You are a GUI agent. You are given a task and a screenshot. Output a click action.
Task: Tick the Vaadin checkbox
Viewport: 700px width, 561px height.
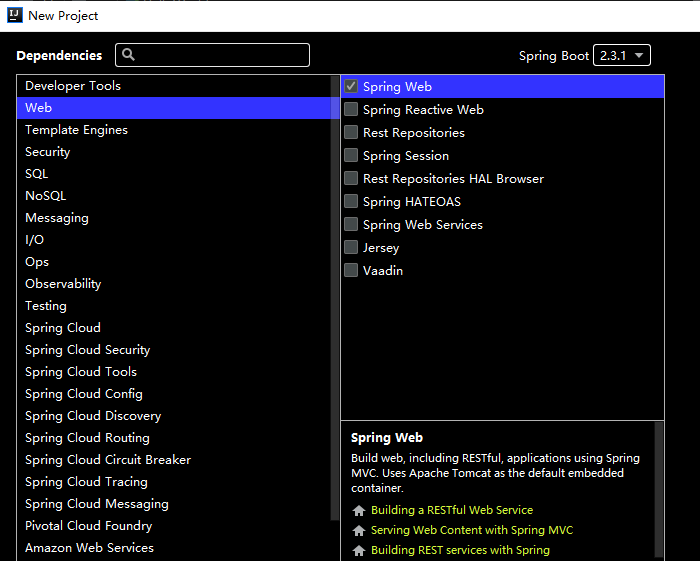click(351, 270)
